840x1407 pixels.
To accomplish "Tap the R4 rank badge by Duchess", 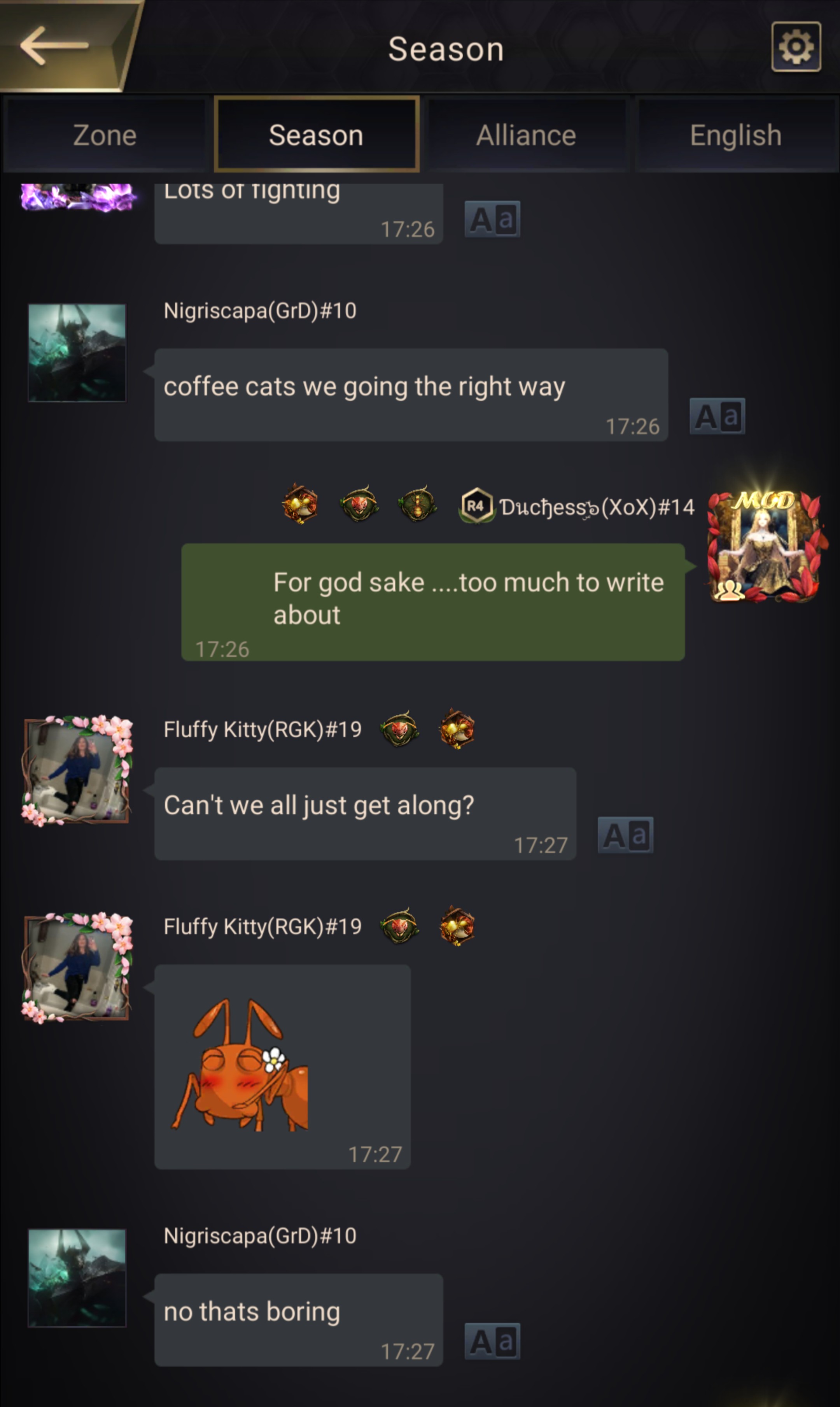I will click(x=476, y=505).
